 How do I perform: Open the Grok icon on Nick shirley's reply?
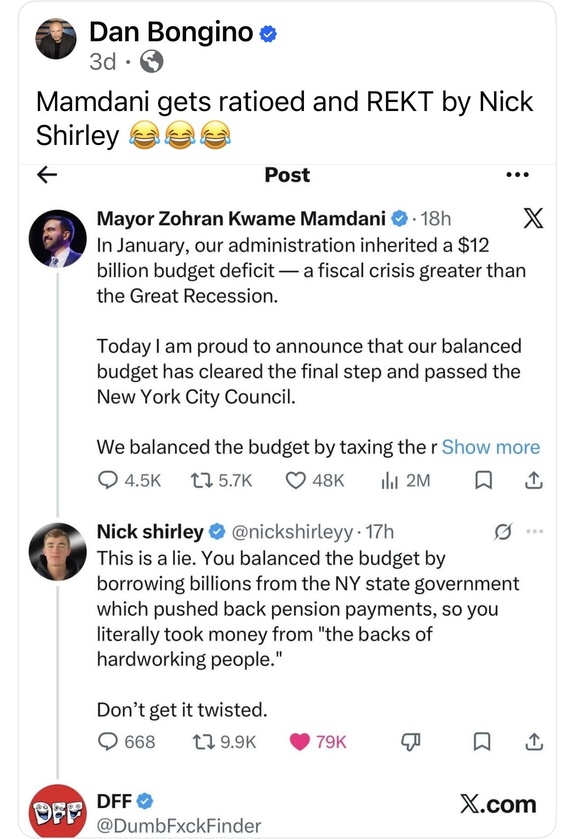[x=503, y=531]
